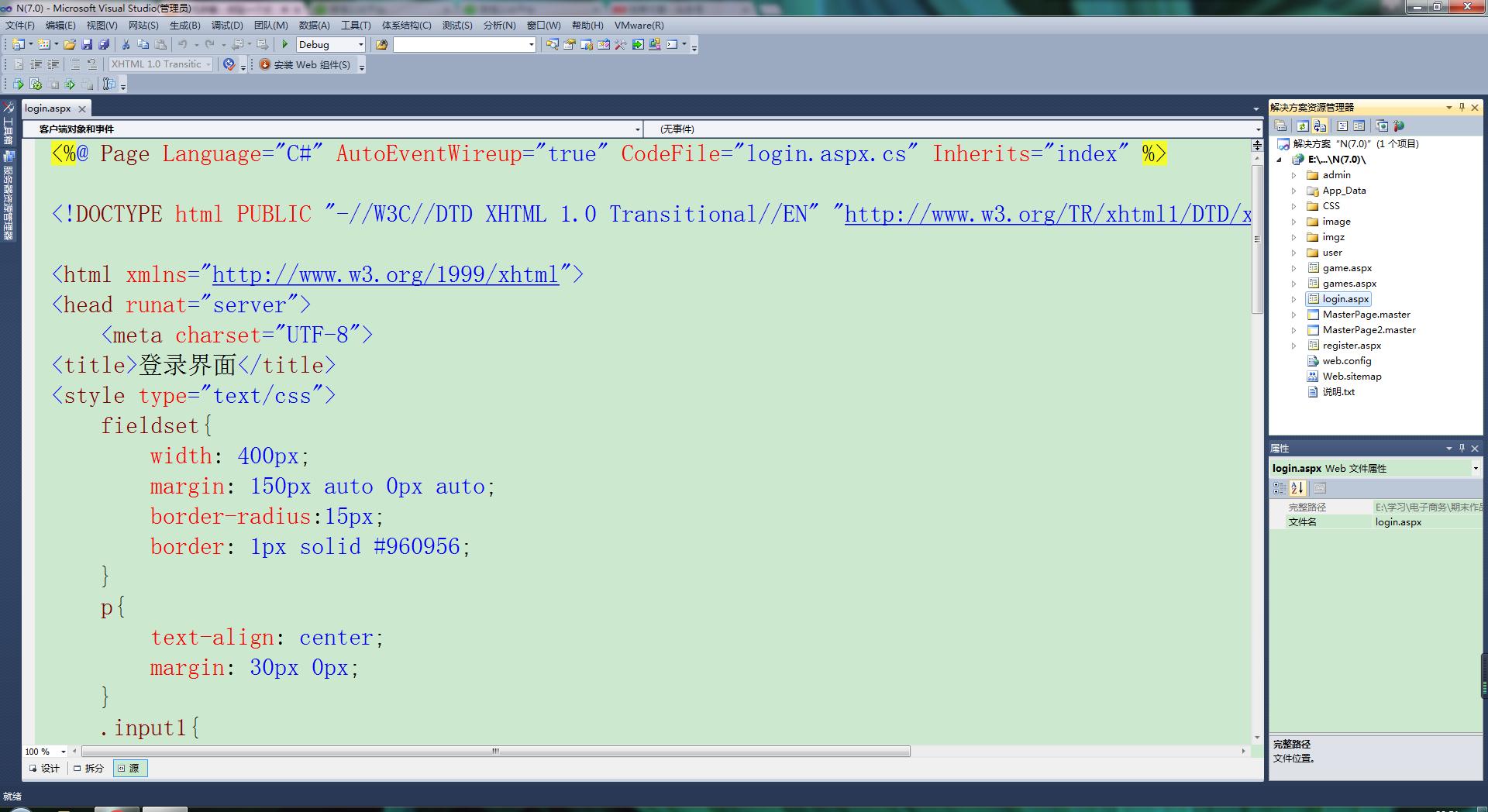
Task: Click the green Start Debugging arrow
Action: click(285, 45)
